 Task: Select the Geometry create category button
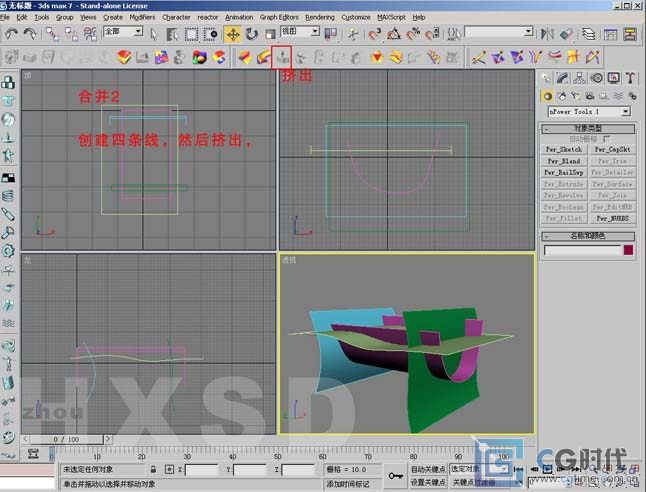(x=548, y=96)
